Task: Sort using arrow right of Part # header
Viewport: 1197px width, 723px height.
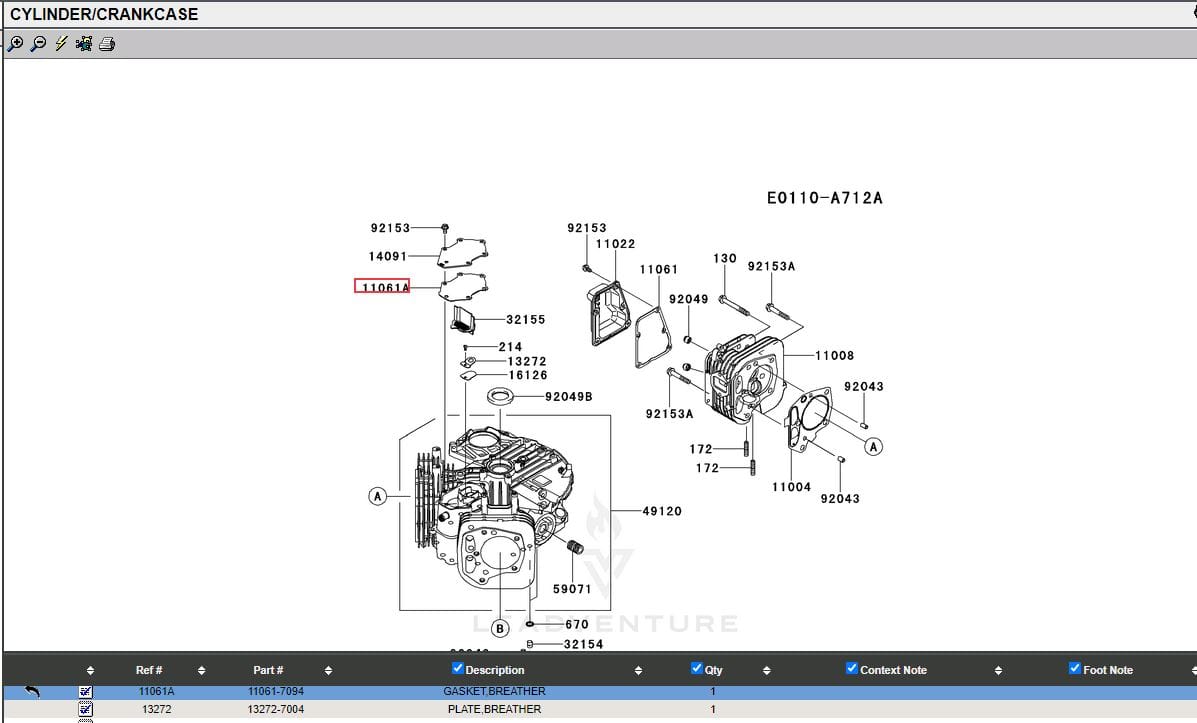Action: coord(328,670)
